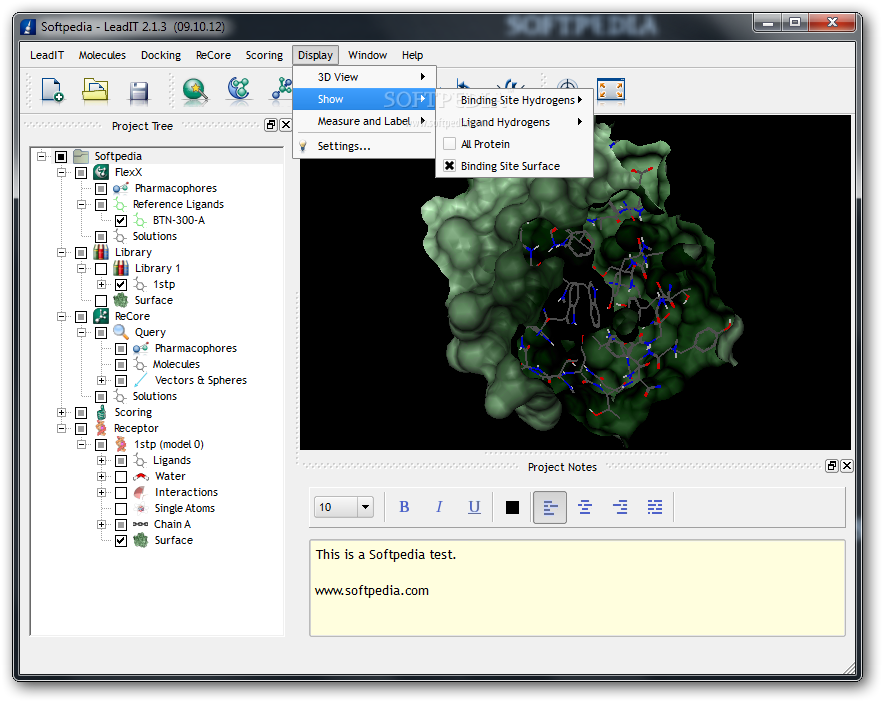
Task: Expand the 1stp library node
Action: point(101,284)
